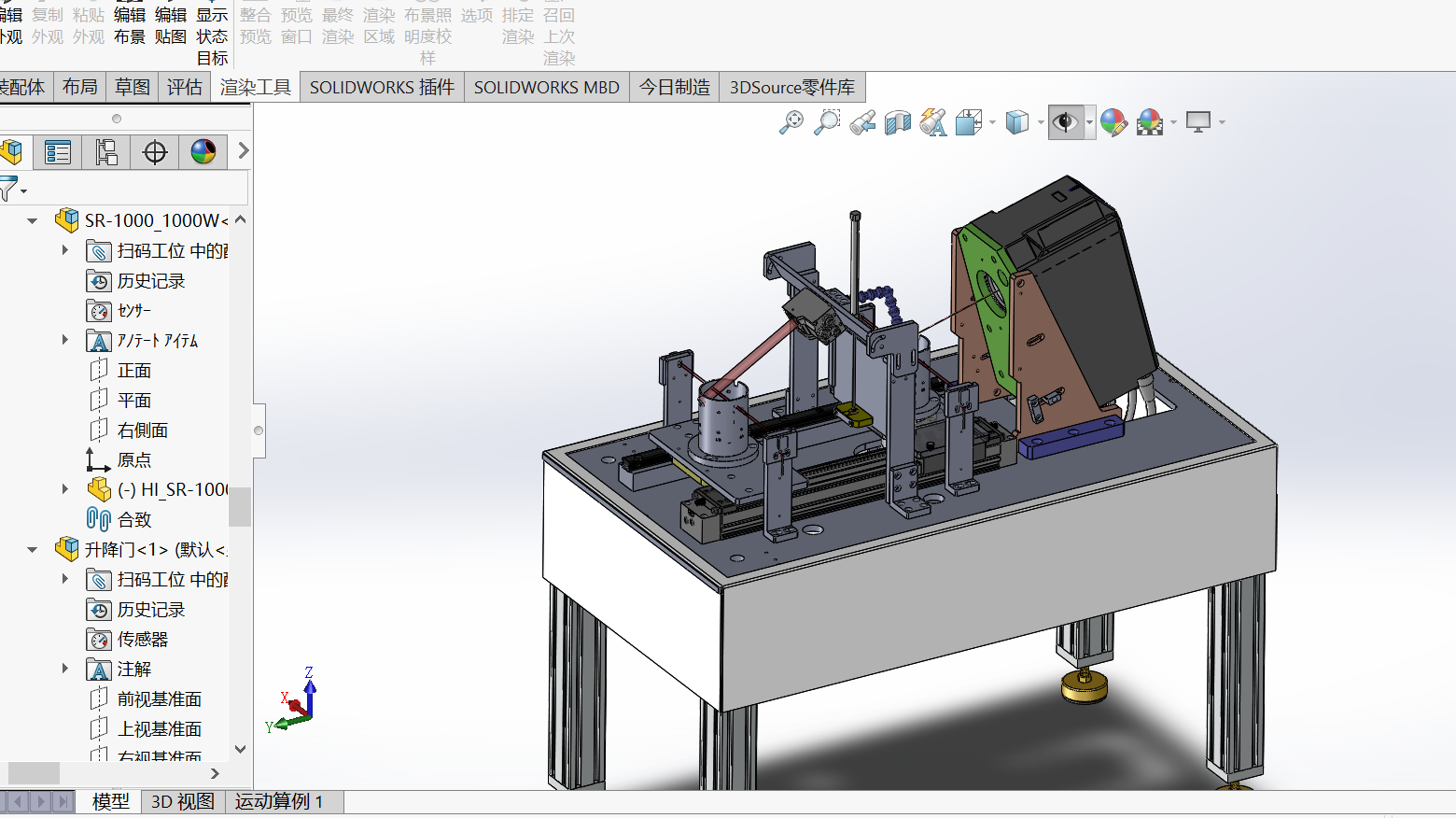
Task: Switch to 运动算例 1 bottom tab
Action: pos(278,801)
